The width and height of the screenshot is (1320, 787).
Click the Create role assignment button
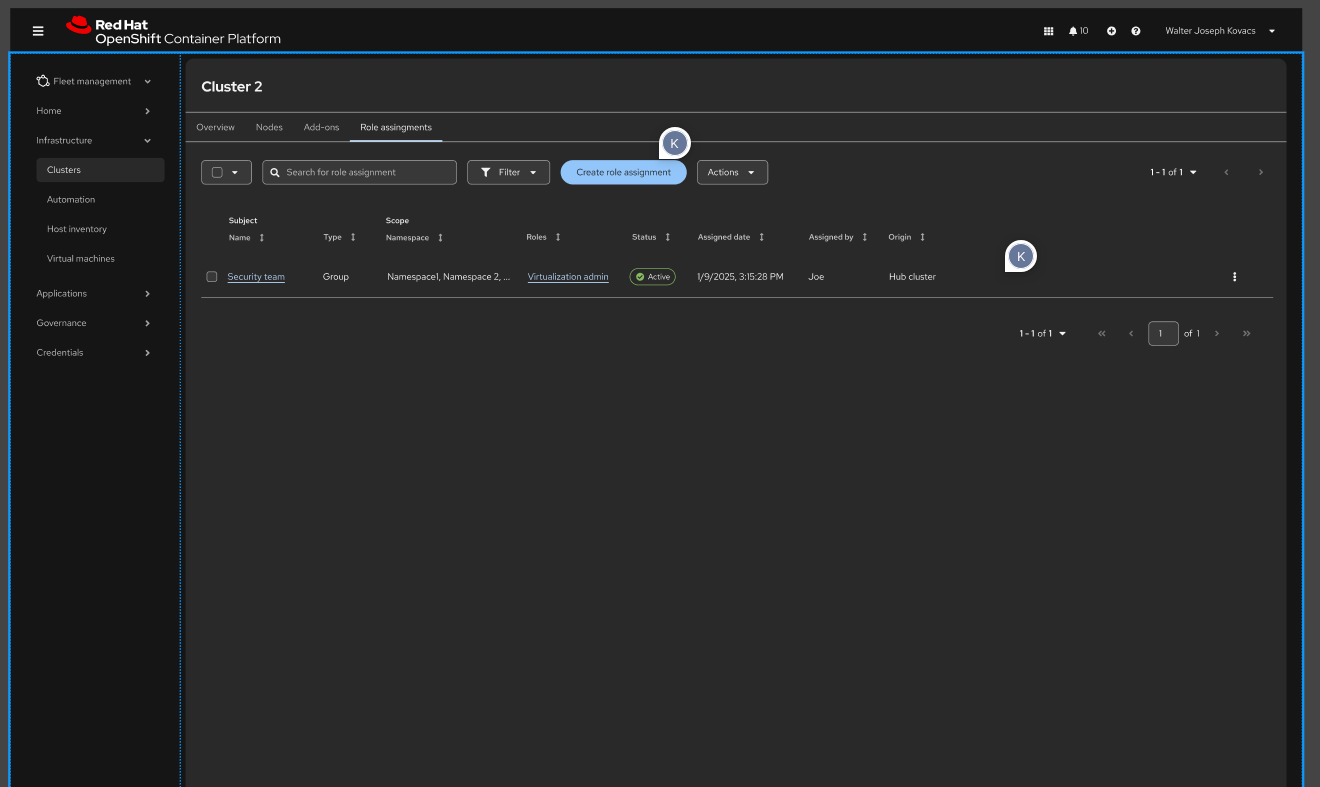click(623, 173)
